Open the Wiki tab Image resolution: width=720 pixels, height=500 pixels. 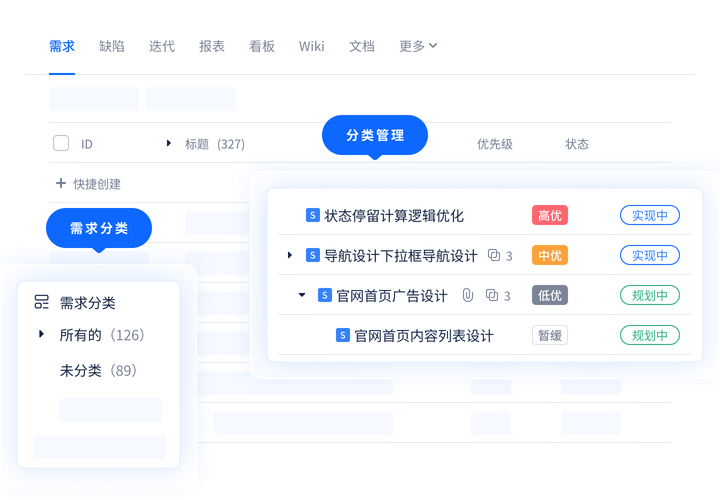312,46
